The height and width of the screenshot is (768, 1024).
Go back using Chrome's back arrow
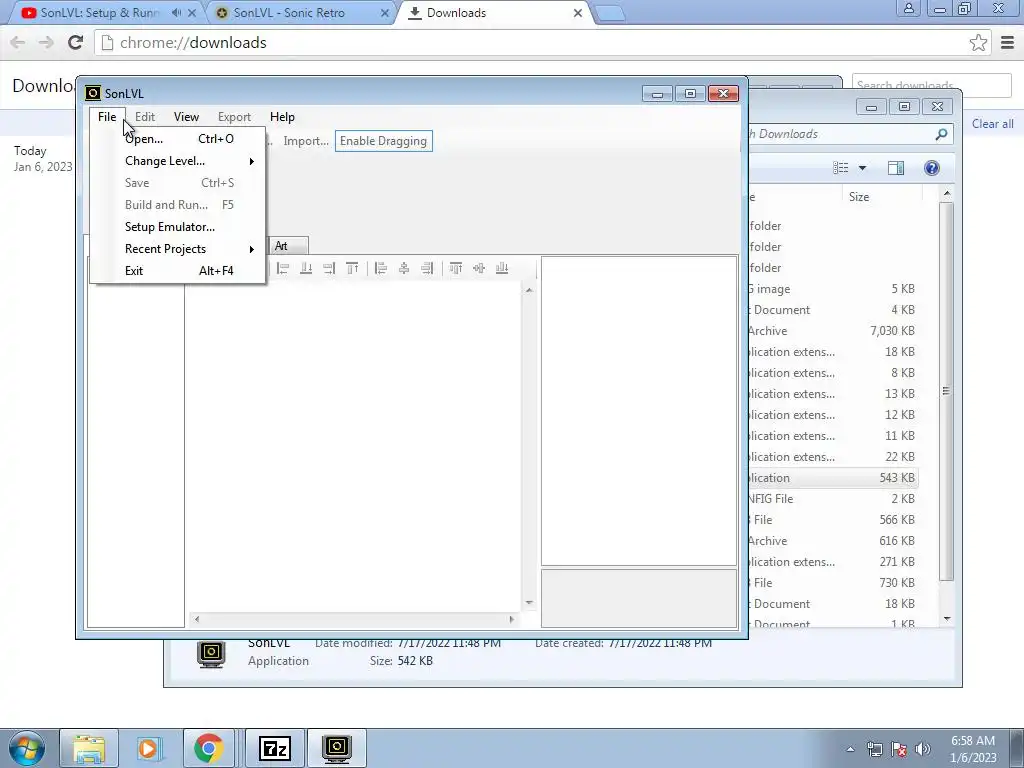[x=18, y=43]
